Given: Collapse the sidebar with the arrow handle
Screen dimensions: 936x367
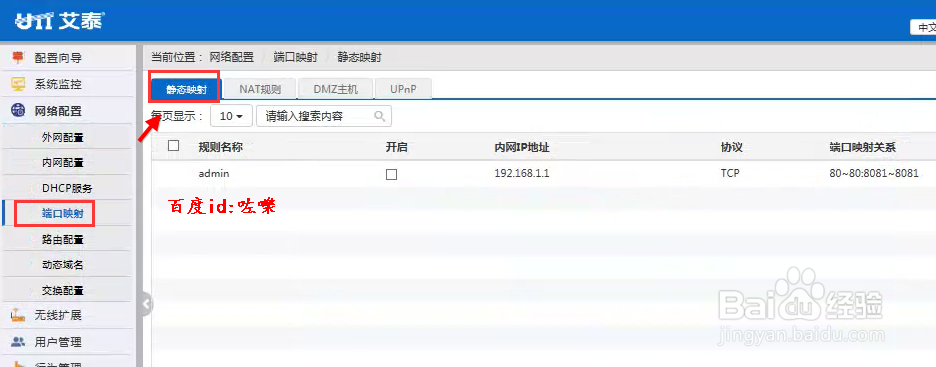Looking at the screenshot, I should coord(147,304).
